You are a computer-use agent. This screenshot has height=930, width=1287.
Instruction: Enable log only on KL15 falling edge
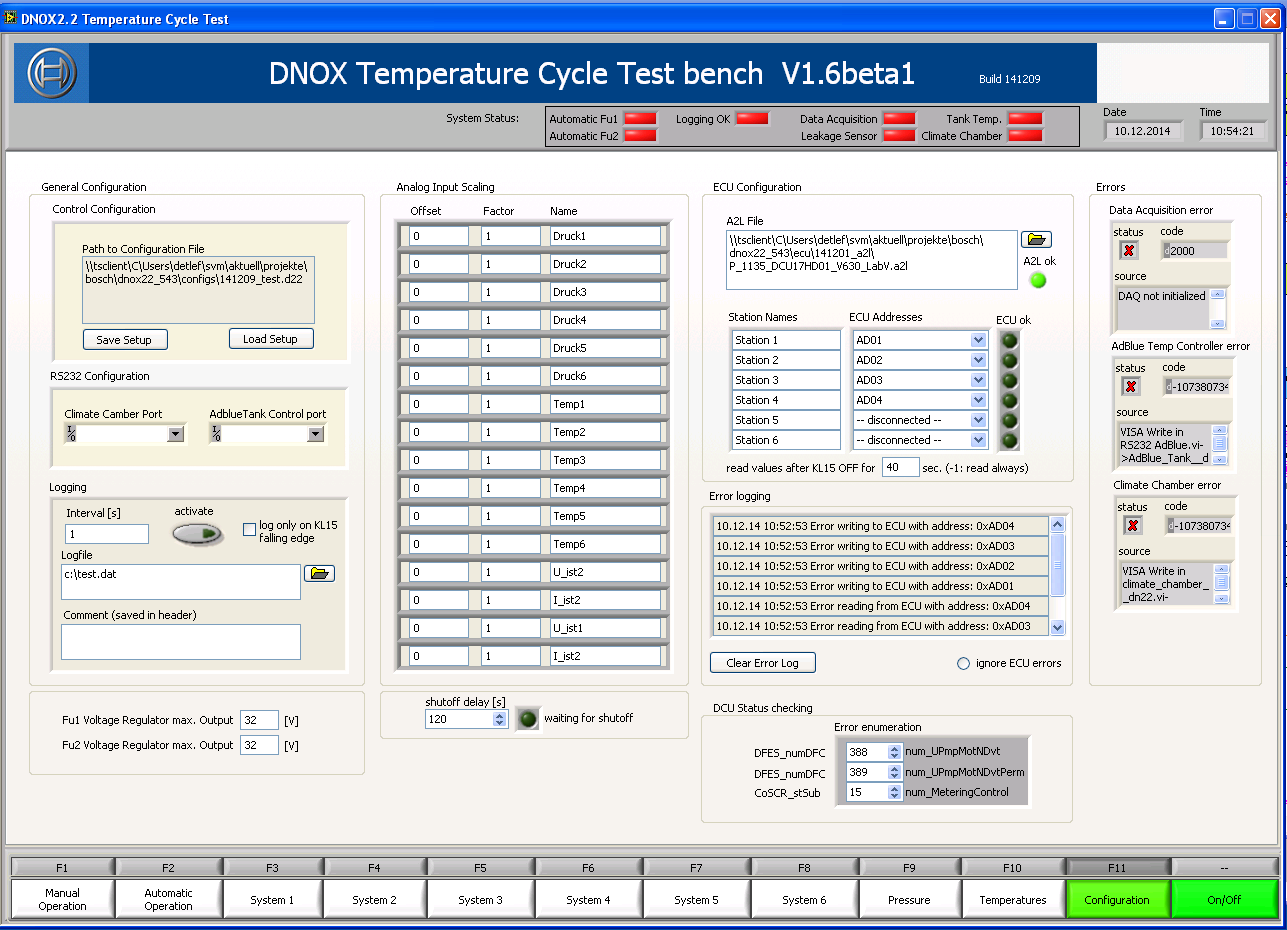point(250,528)
